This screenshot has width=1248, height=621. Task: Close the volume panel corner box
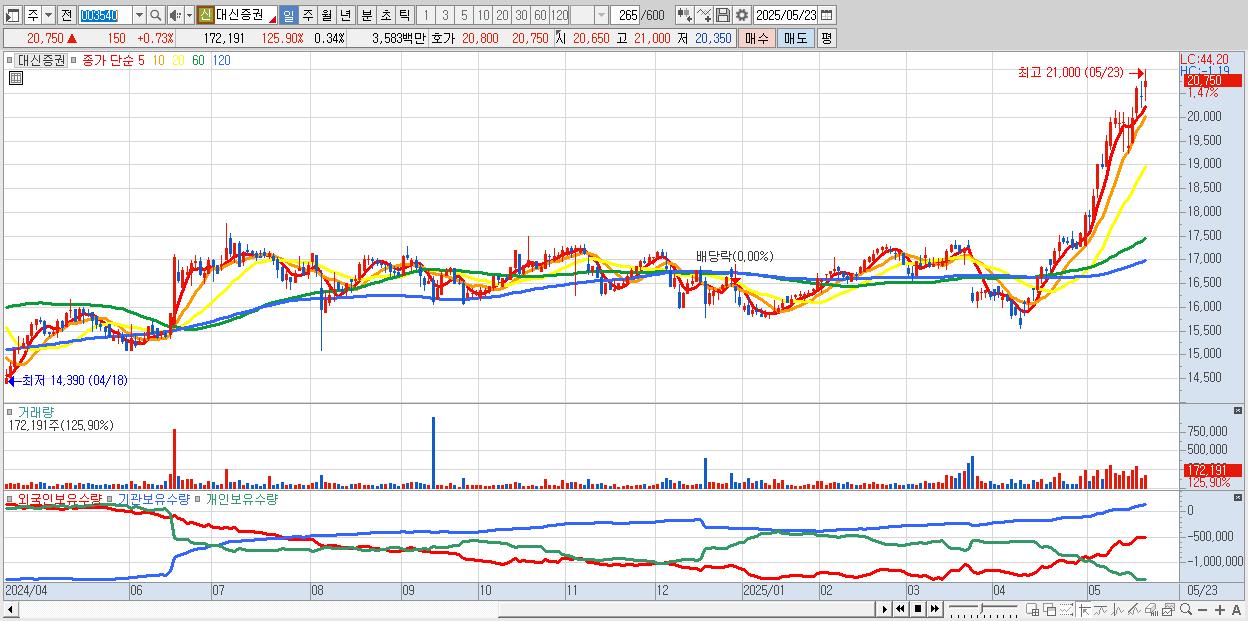1238,410
